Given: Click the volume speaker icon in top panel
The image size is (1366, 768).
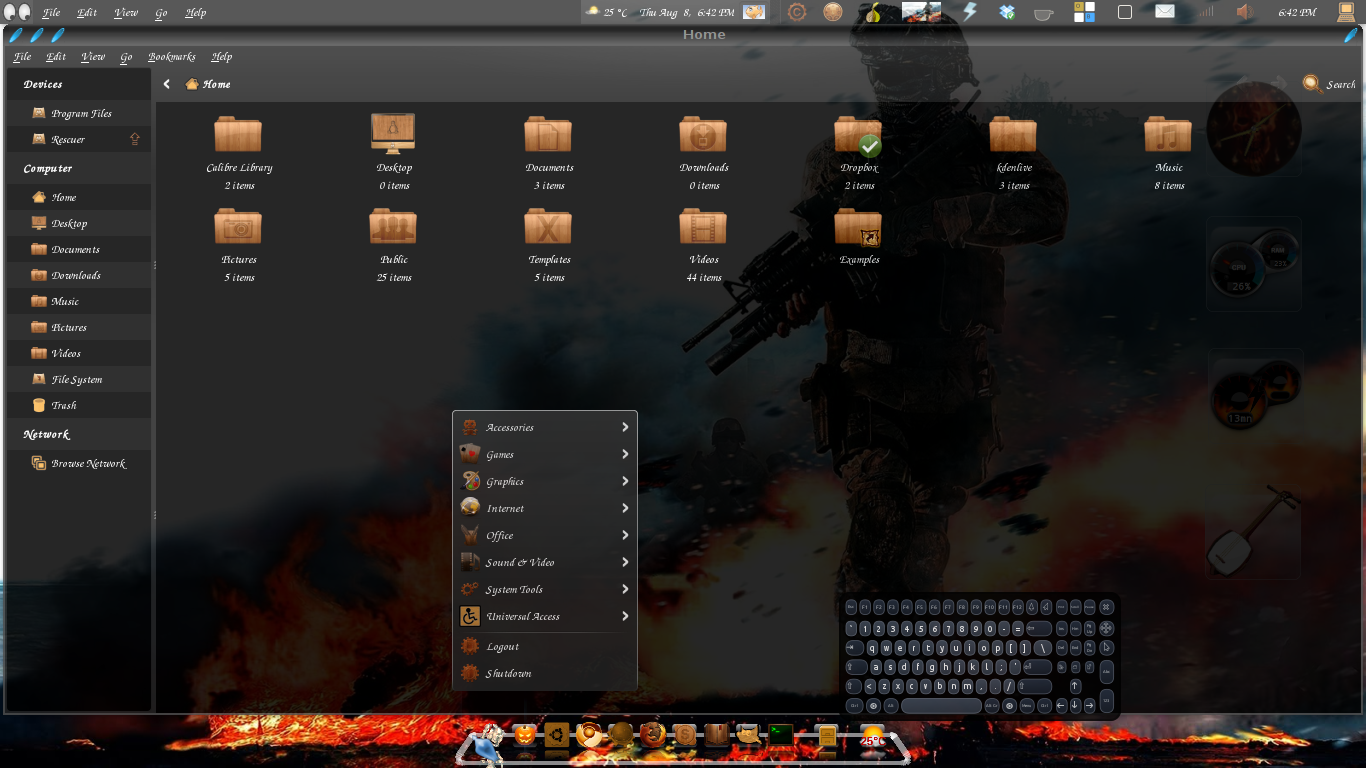Looking at the screenshot, I should [x=1245, y=12].
